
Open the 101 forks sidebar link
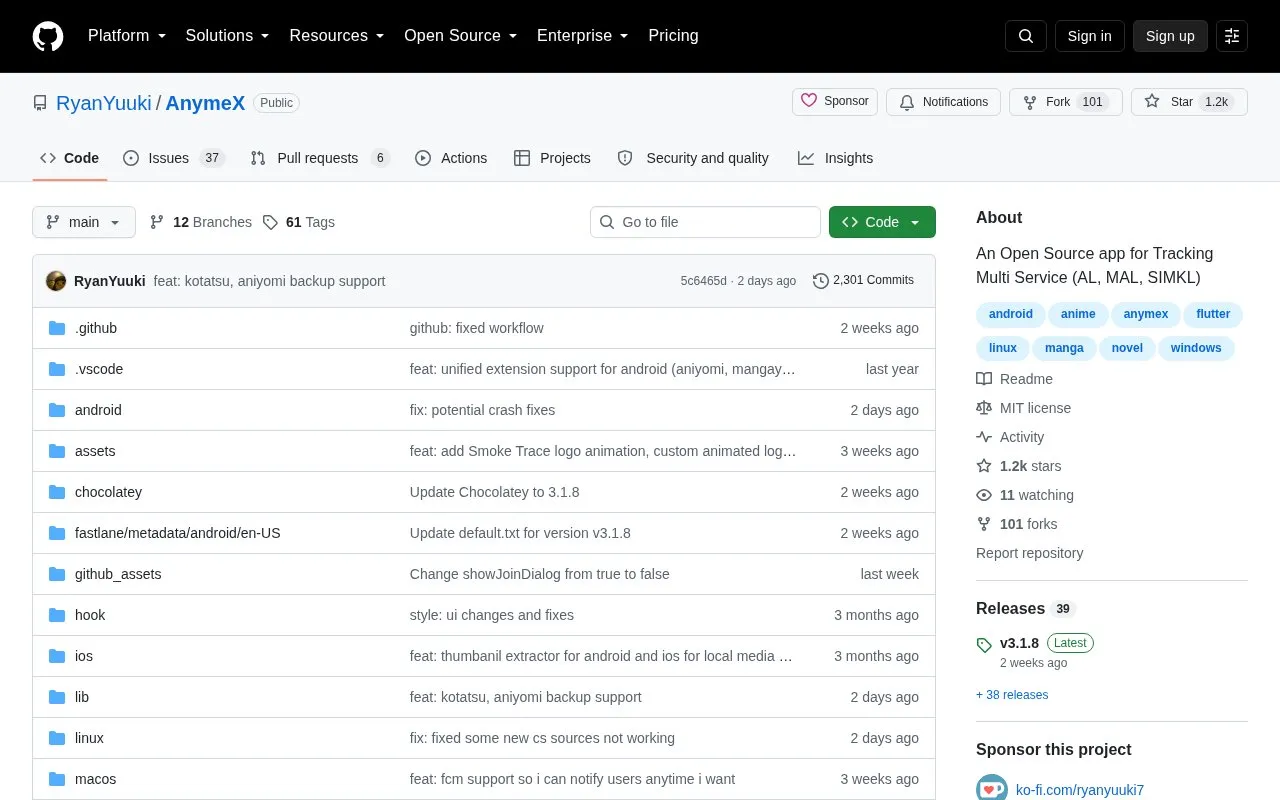(x=1017, y=524)
